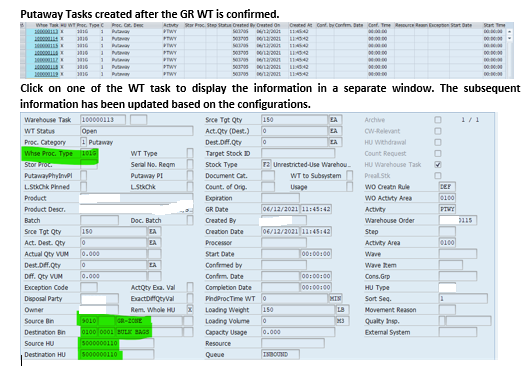Screen dimensions: 526x366
Task: Click the Sort Seq. field
Action: point(463,299)
